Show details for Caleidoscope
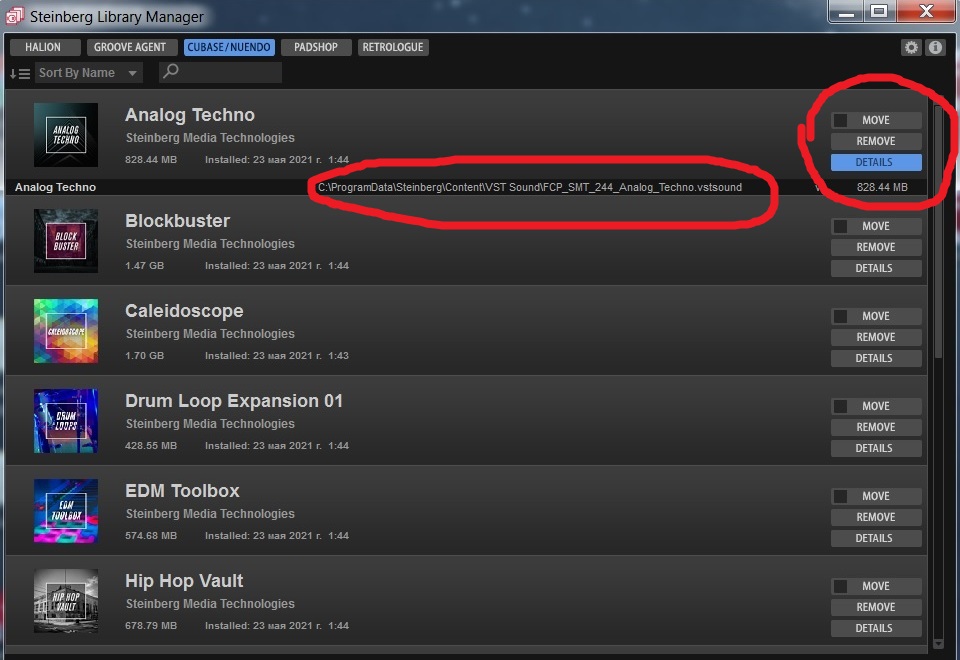Screen dimensions: 960x660 876,358
